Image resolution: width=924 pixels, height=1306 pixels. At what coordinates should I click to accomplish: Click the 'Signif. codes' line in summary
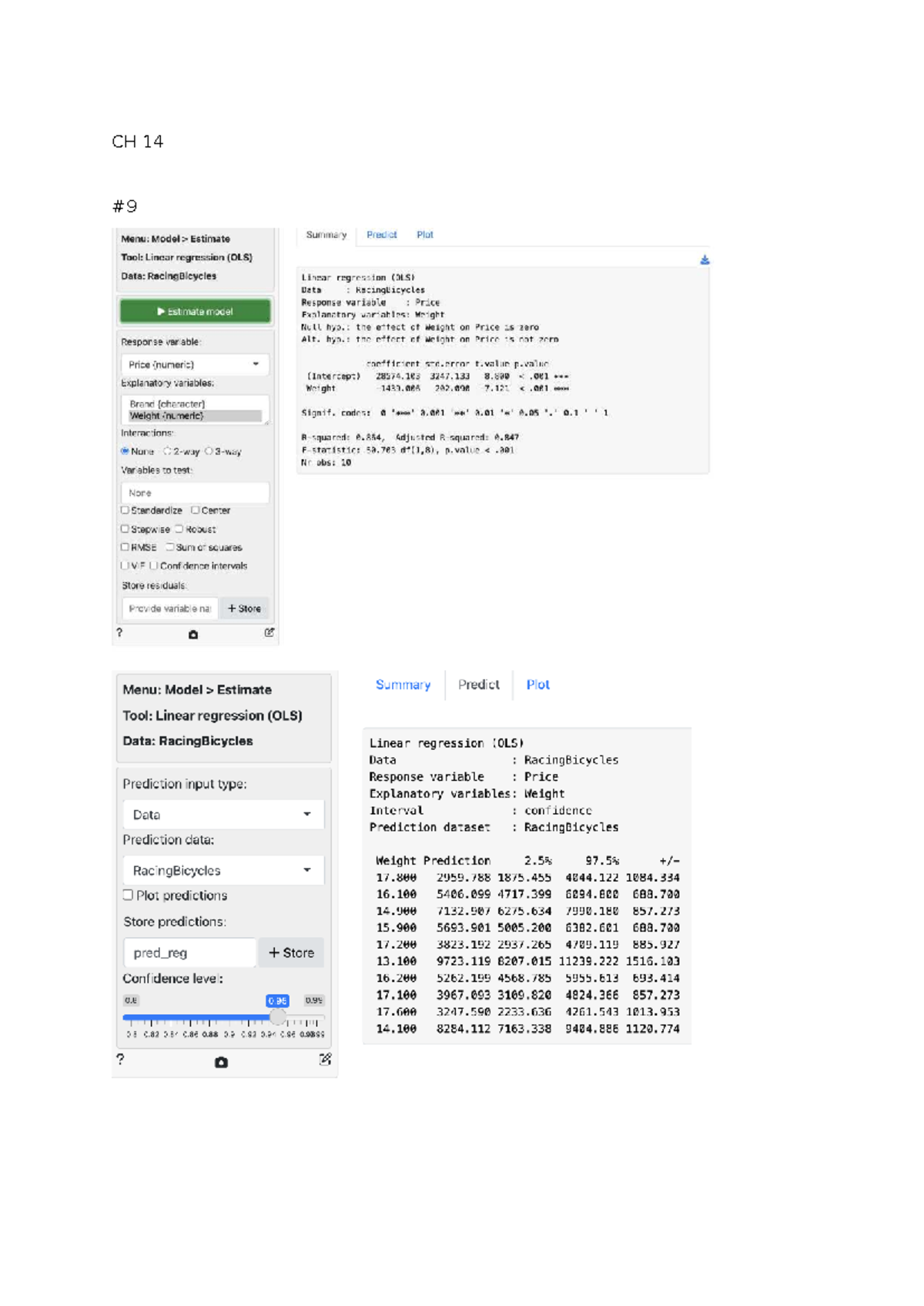click(454, 413)
